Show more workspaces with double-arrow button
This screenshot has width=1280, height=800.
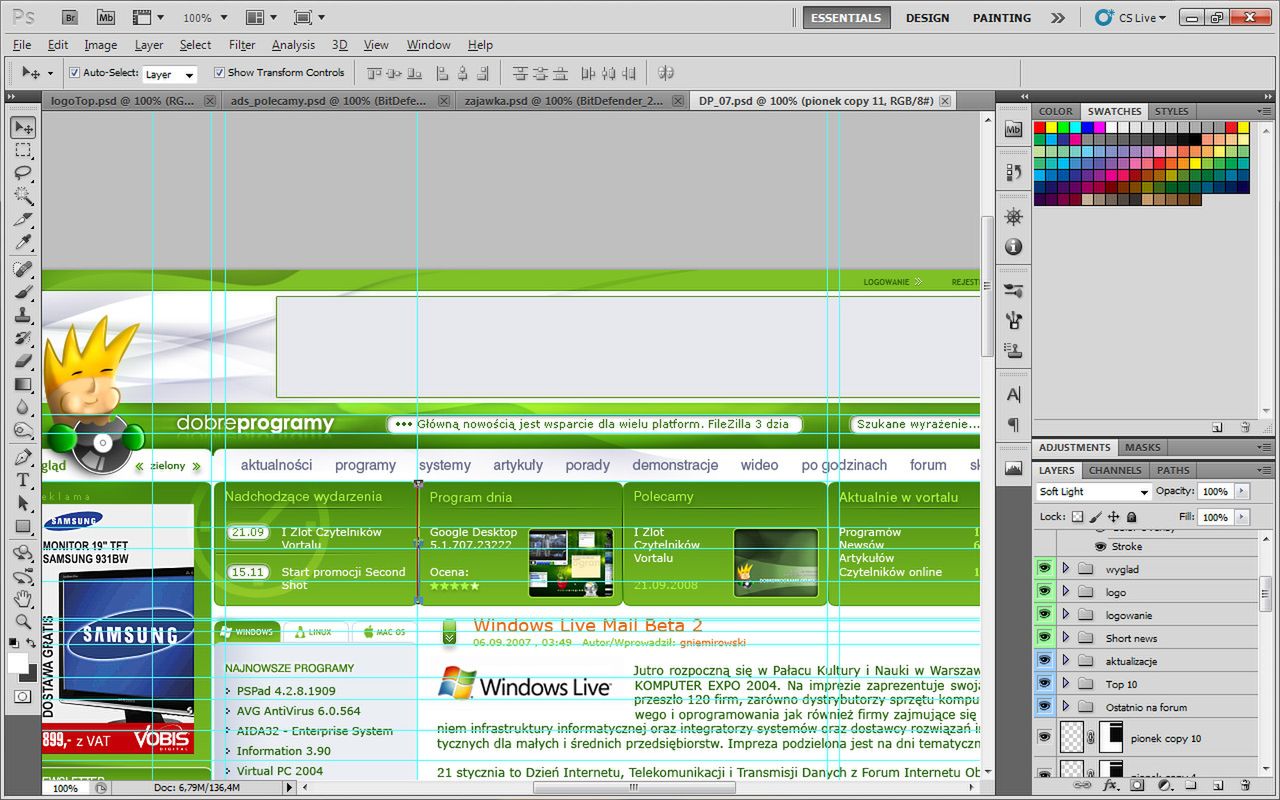pyautogui.click(x=1057, y=18)
